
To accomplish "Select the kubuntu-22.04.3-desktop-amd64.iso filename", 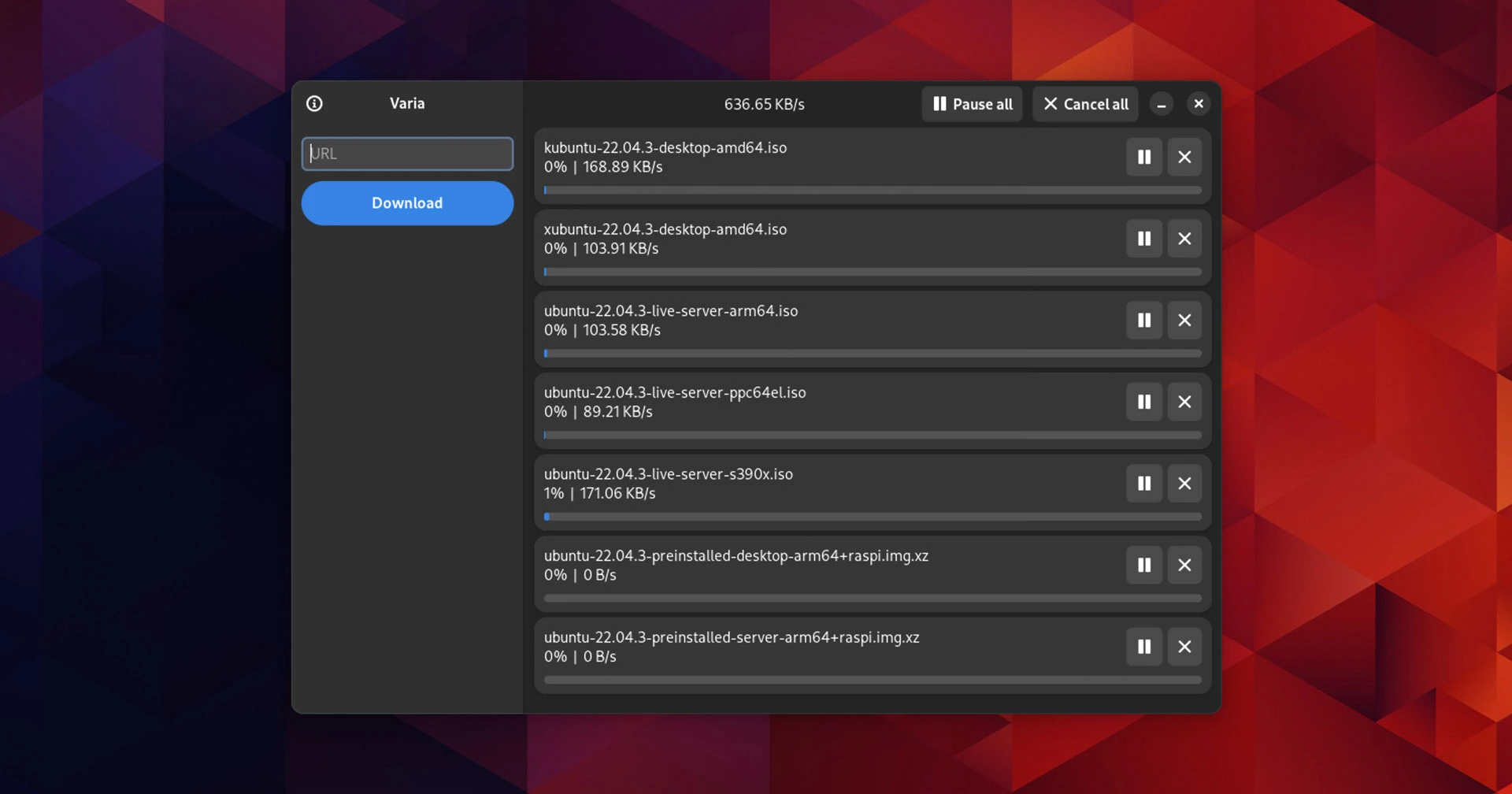I will pos(665,147).
